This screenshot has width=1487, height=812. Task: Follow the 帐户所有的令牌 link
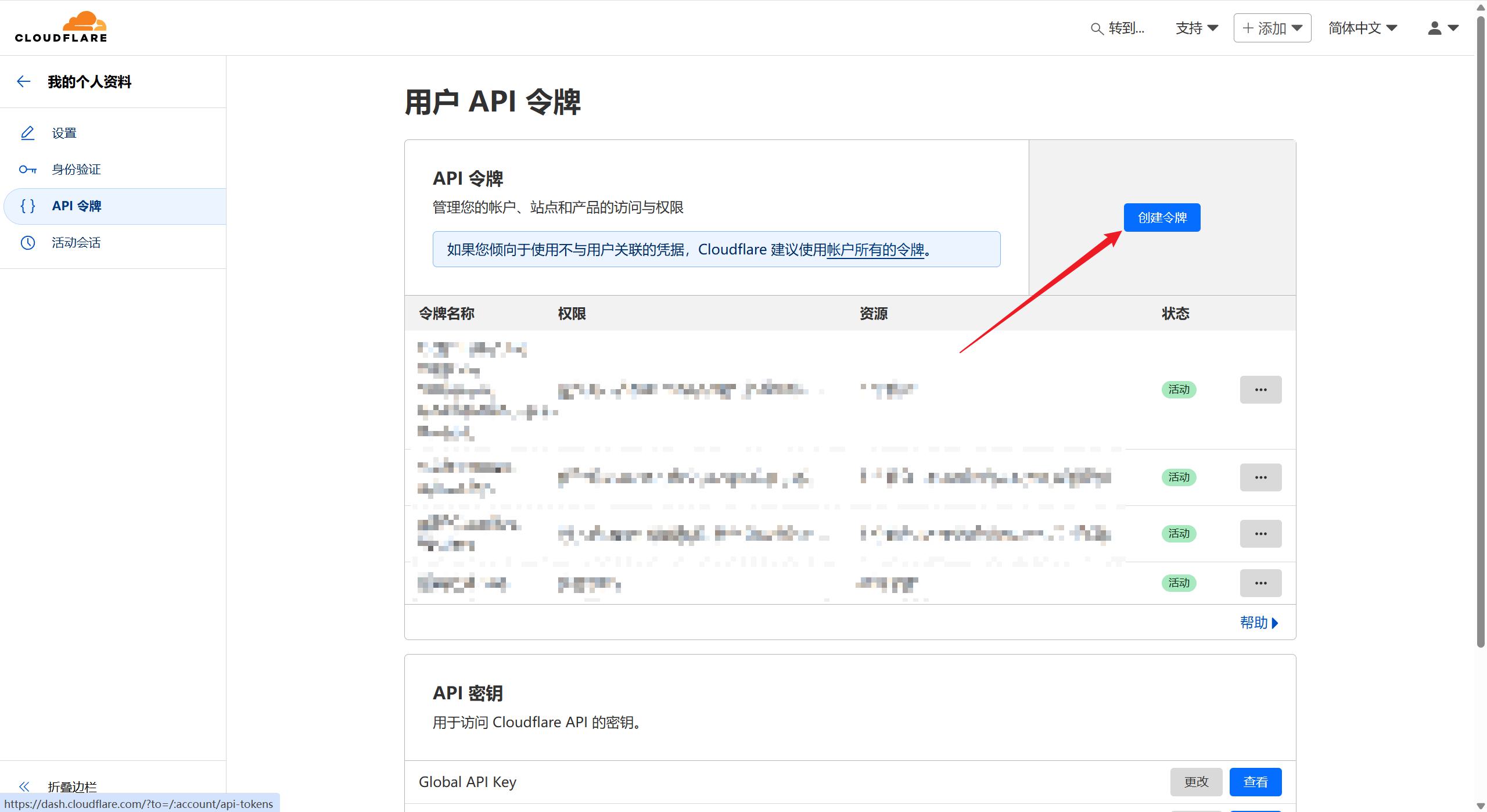tap(875, 250)
